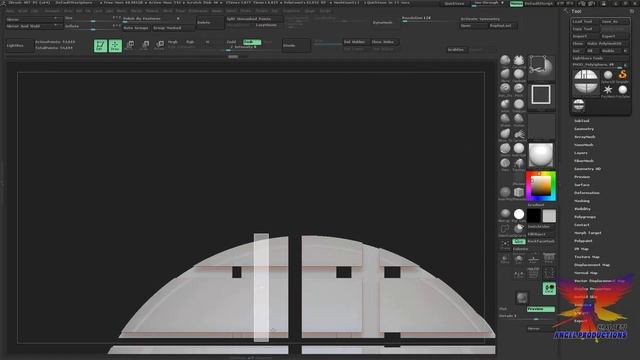Select the orange SimpleBrush S tool
This screenshot has width=640, height=360.
(622, 75)
